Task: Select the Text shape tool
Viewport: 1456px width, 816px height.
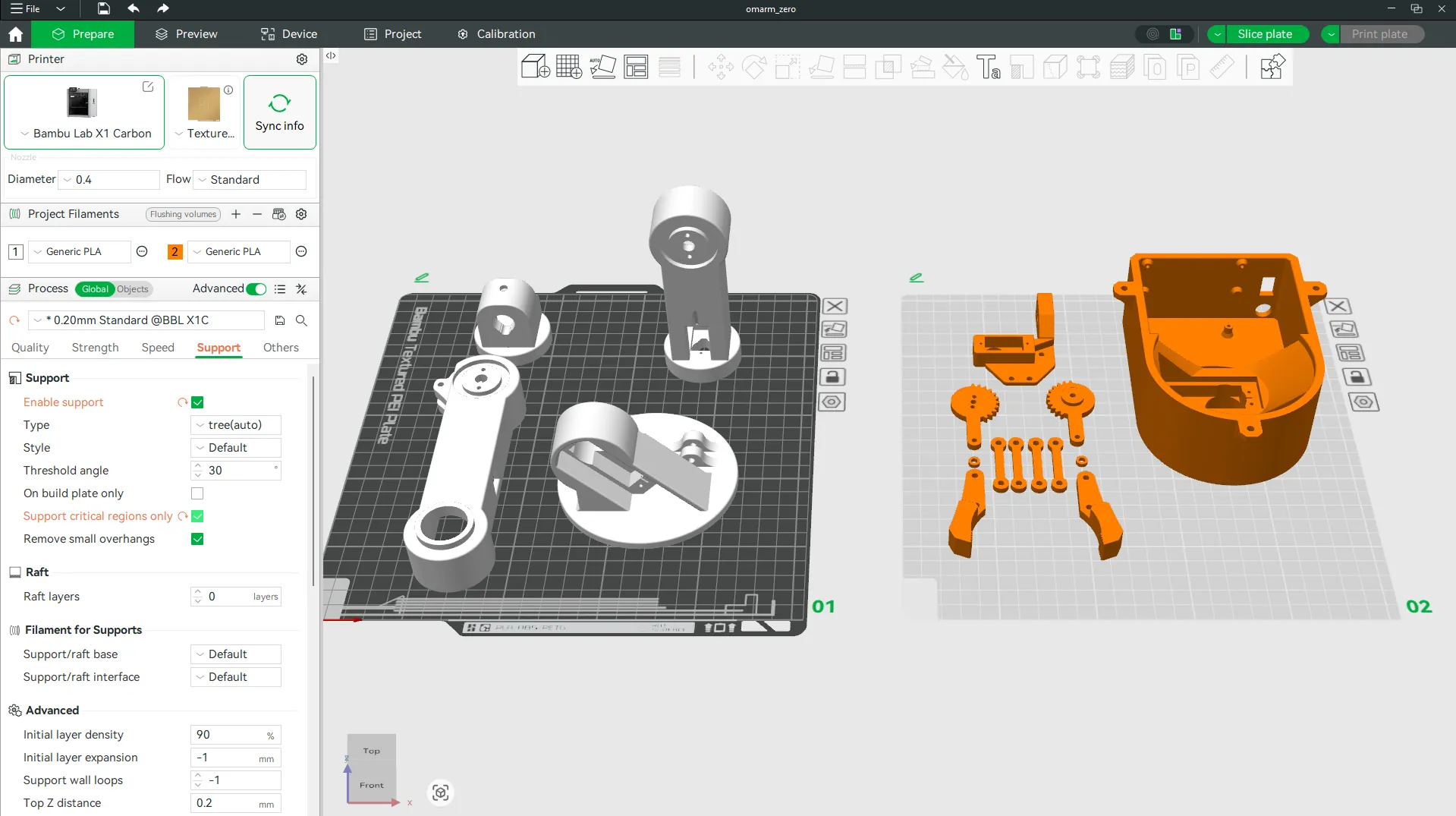Action: coord(989,67)
